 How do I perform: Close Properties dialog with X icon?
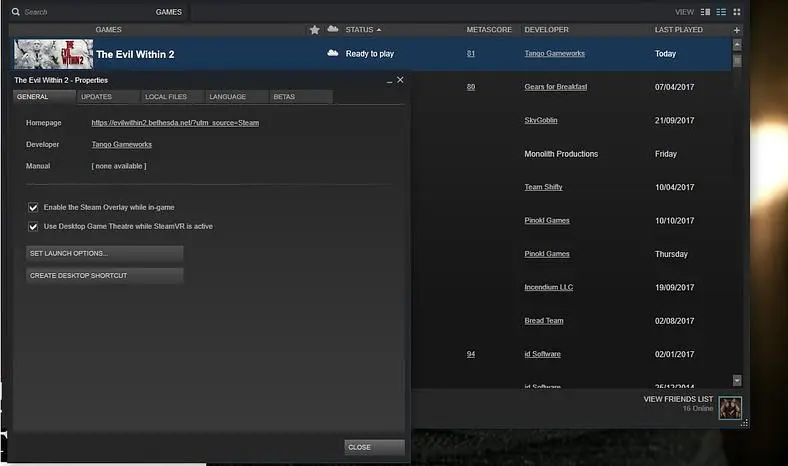[x=400, y=80]
